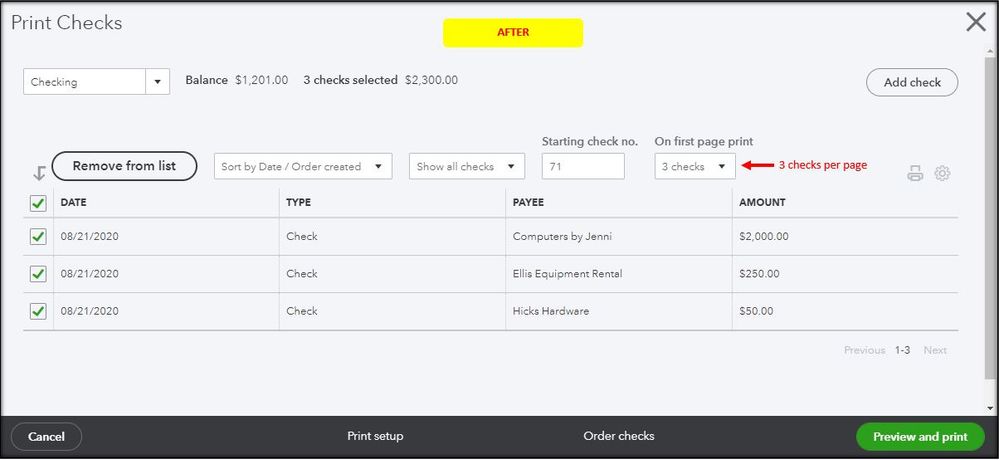Screen dimensions: 999x460
Task: Open the Order checks link
Action: click(619, 436)
